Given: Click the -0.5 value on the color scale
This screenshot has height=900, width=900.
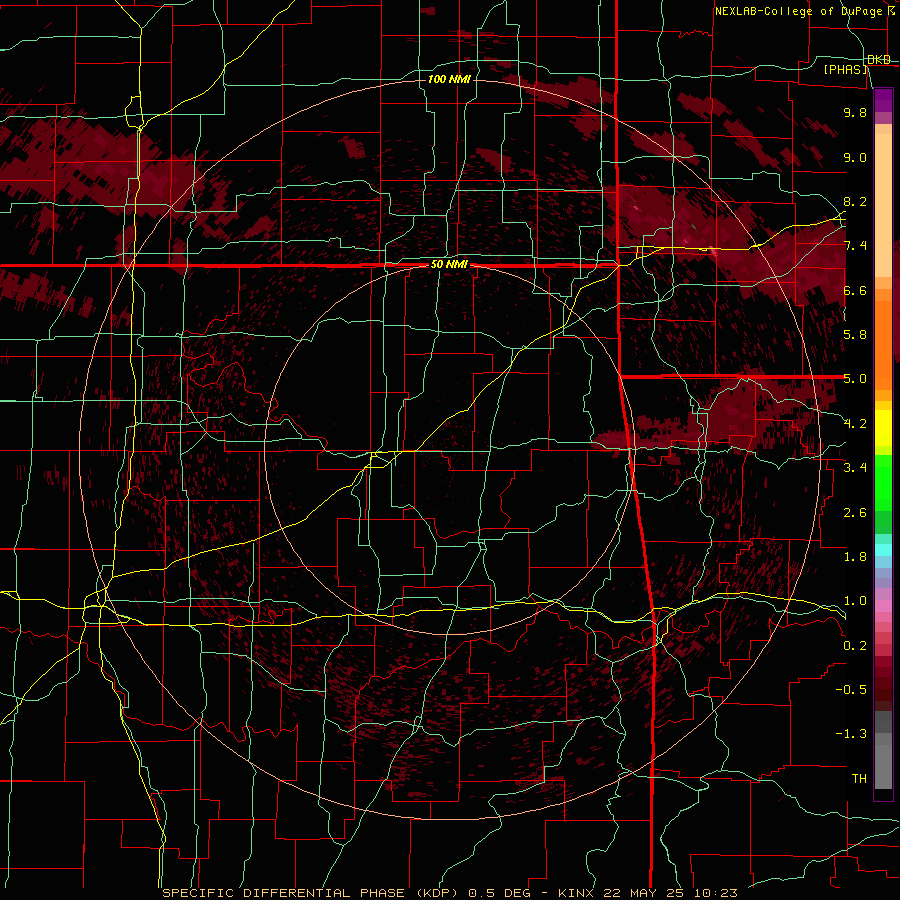Looking at the screenshot, I should tap(851, 690).
